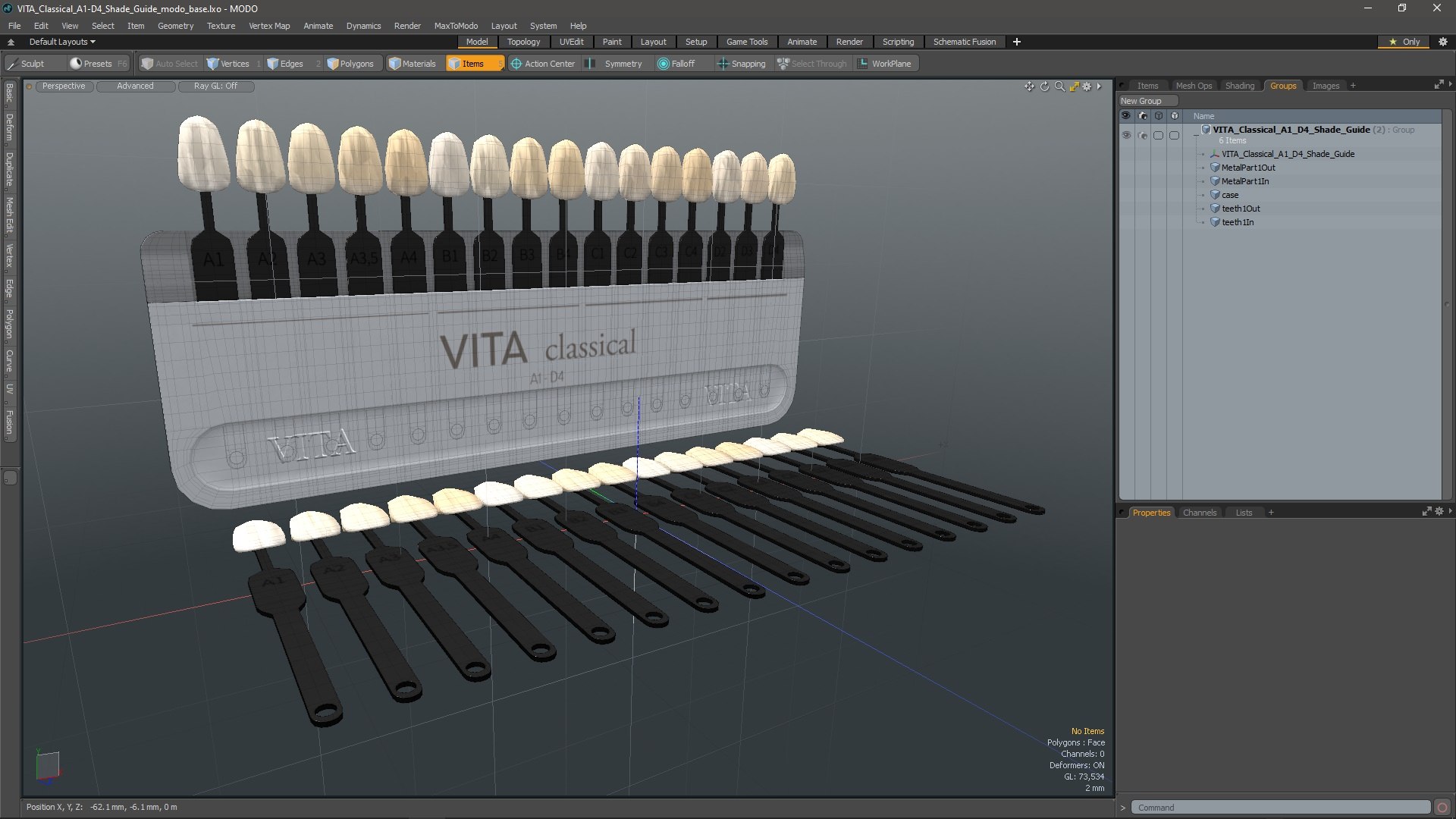This screenshot has height=819, width=1456.
Task: Click the viewport maximize arrow icon
Action: (x=1074, y=86)
